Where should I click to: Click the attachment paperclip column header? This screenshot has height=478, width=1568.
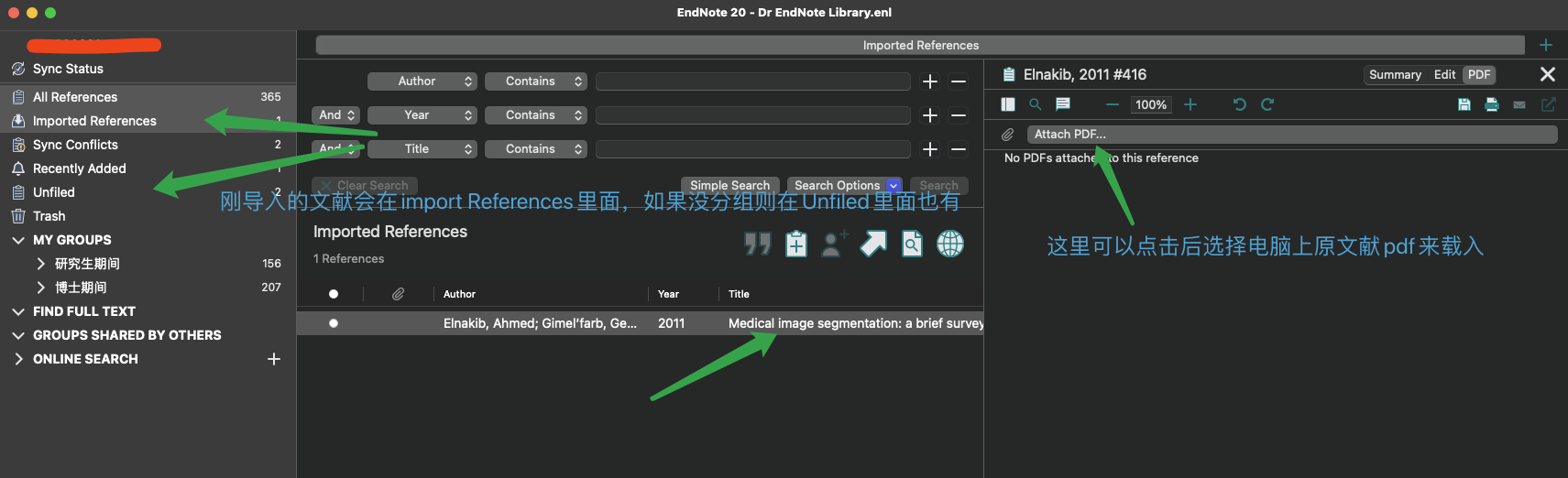pyautogui.click(x=398, y=294)
